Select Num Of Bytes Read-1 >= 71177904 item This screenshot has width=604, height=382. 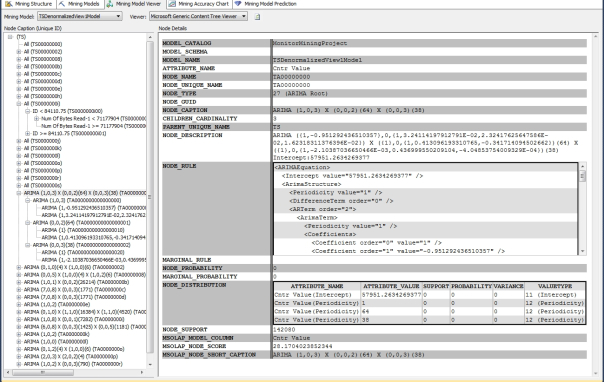(x=94, y=126)
